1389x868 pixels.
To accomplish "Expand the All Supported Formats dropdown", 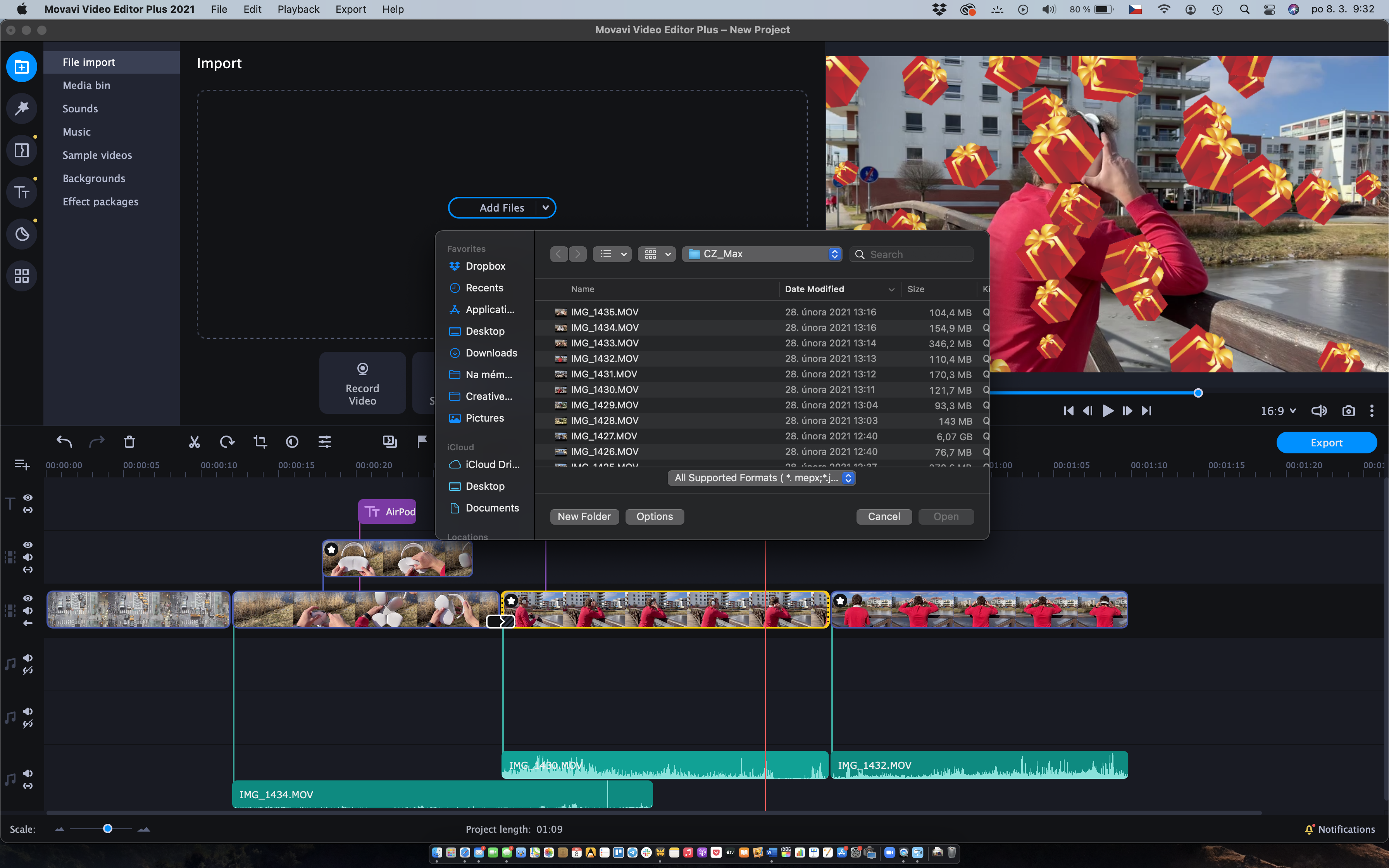I will click(761, 478).
